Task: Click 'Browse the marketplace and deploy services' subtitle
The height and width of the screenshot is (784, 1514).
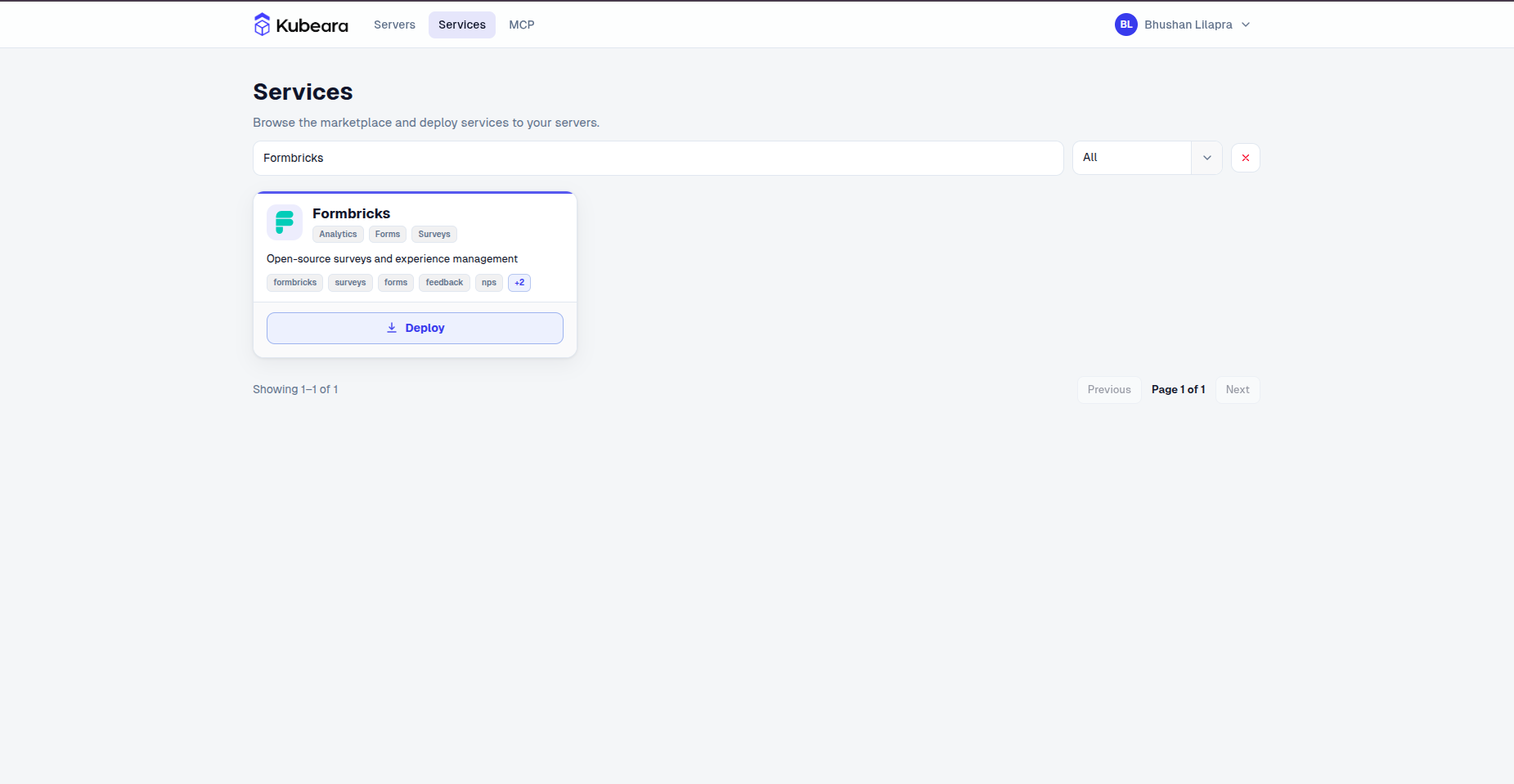Action: coord(426,123)
